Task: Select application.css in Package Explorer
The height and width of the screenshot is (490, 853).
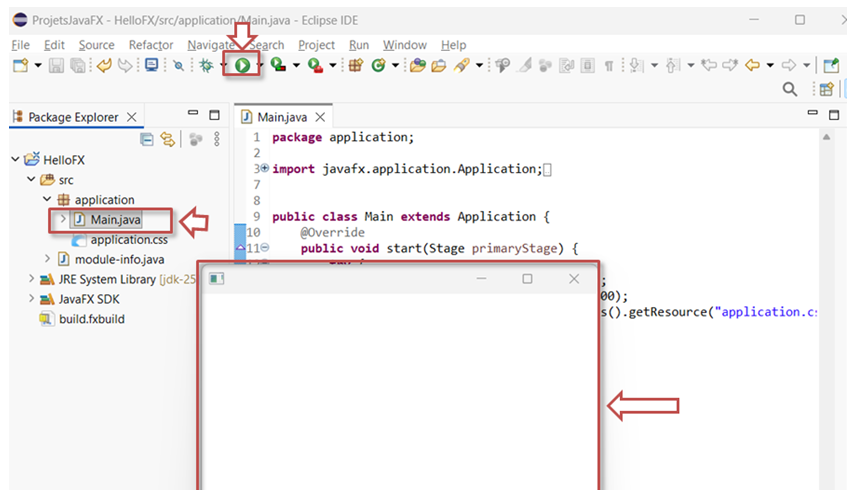Action: 128,240
